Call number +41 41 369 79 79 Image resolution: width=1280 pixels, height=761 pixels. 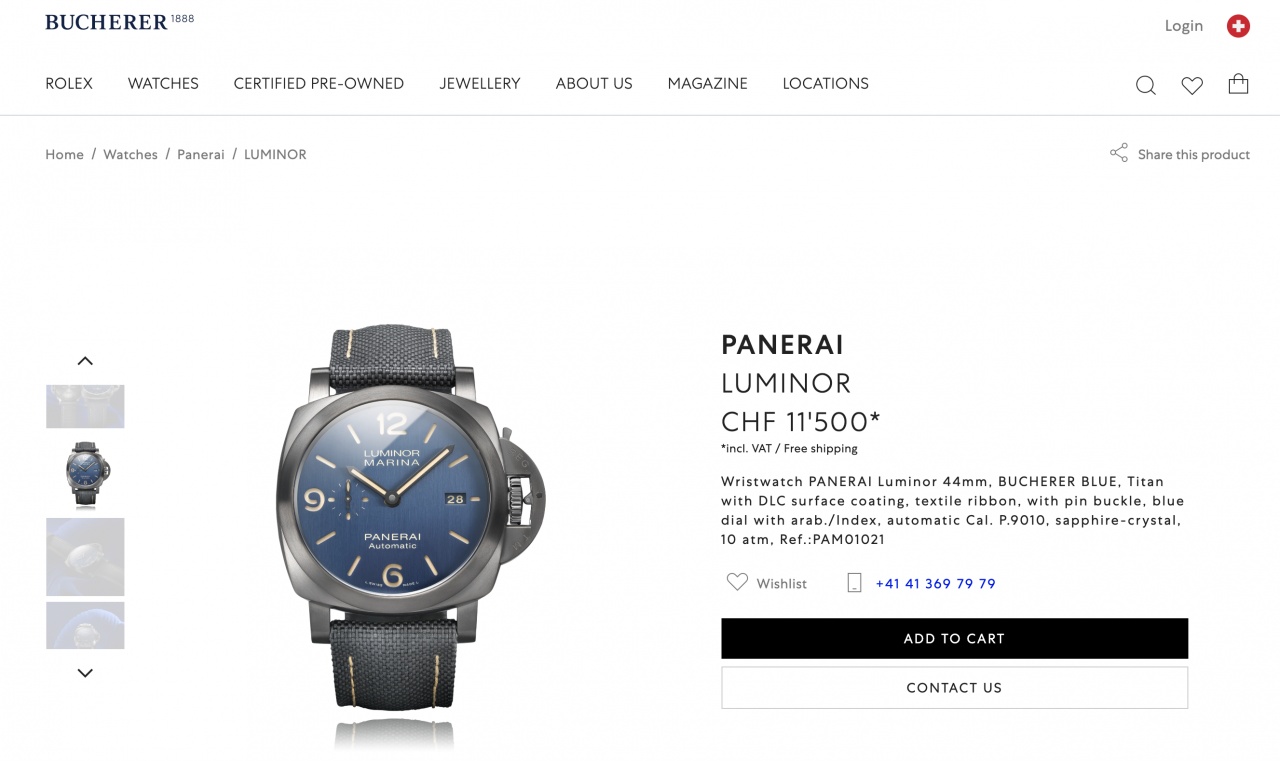pyautogui.click(x=935, y=584)
